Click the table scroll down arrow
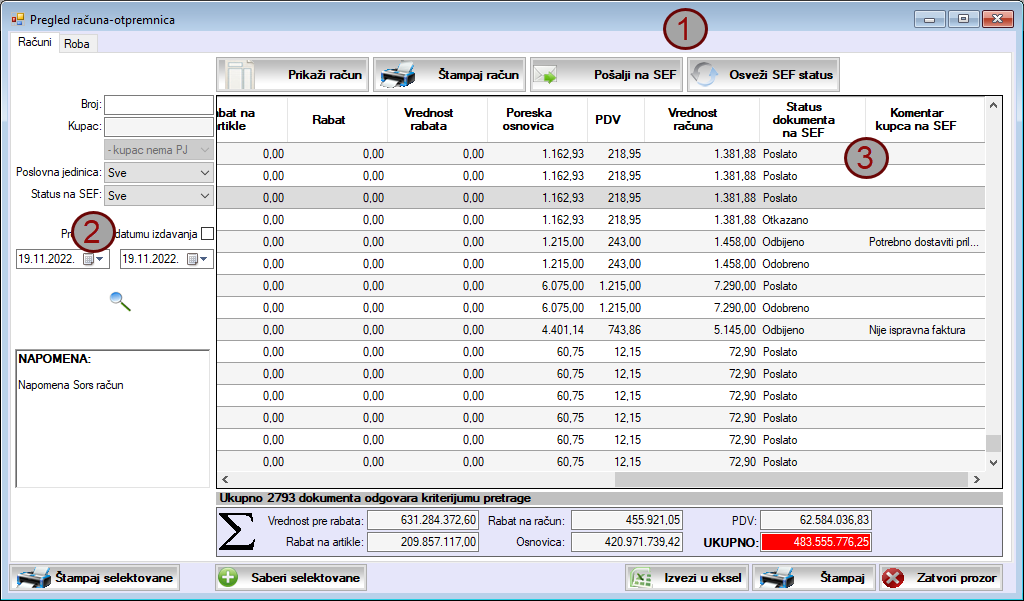Viewport: 1024px width, 601px height. tap(993, 463)
